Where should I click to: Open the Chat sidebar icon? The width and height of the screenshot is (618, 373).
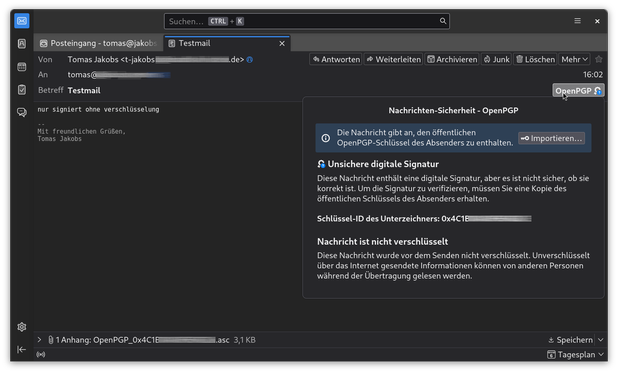tap(22, 112)
